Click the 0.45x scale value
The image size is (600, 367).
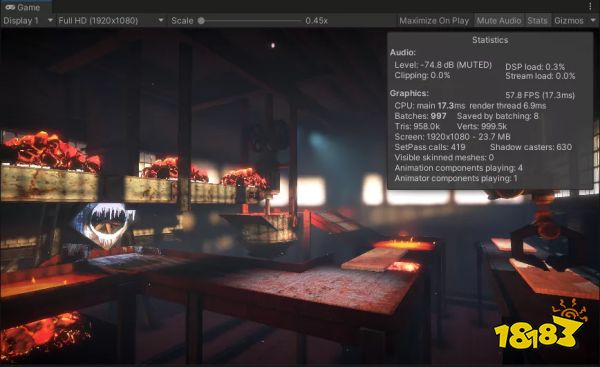(x=316, y=21)
